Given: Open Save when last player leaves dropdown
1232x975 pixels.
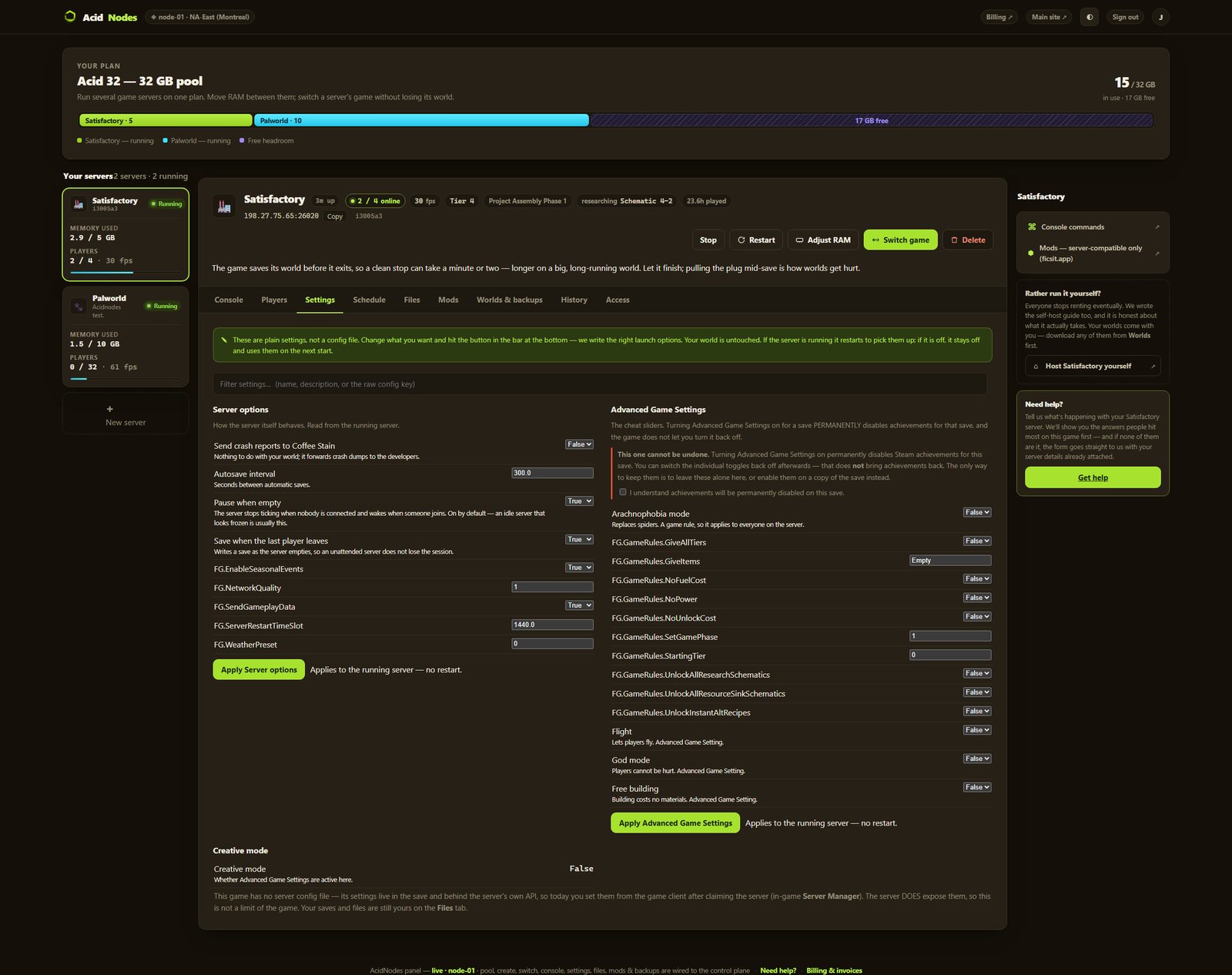Looking at the screenshot, I should pos(579,540).
